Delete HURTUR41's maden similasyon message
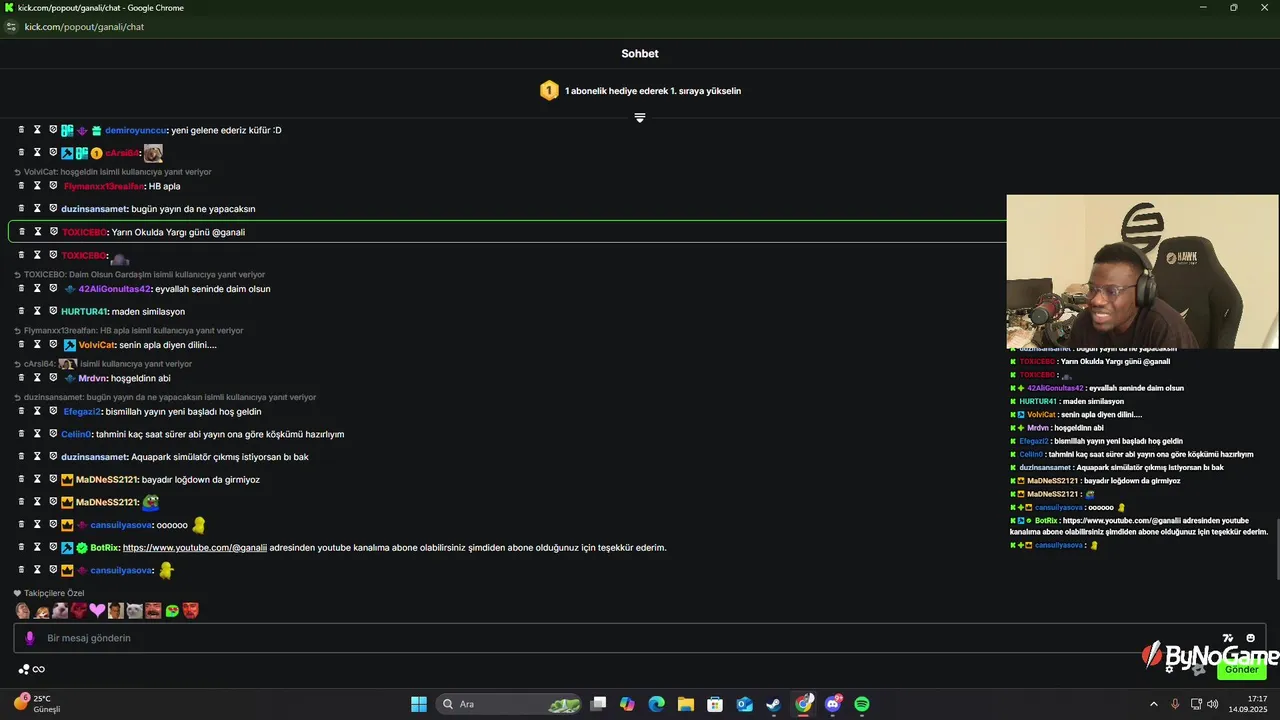The height and width of the screenshot is (720, 1280). pyautogui.click(x=21, y=311)
